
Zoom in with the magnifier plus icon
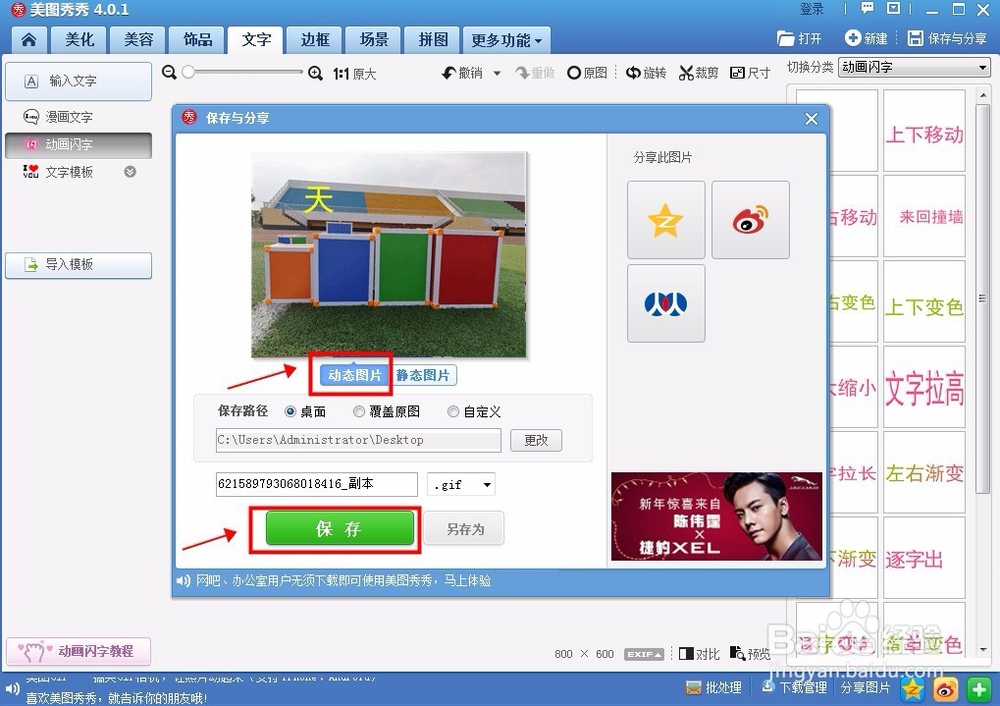(315, 73)
